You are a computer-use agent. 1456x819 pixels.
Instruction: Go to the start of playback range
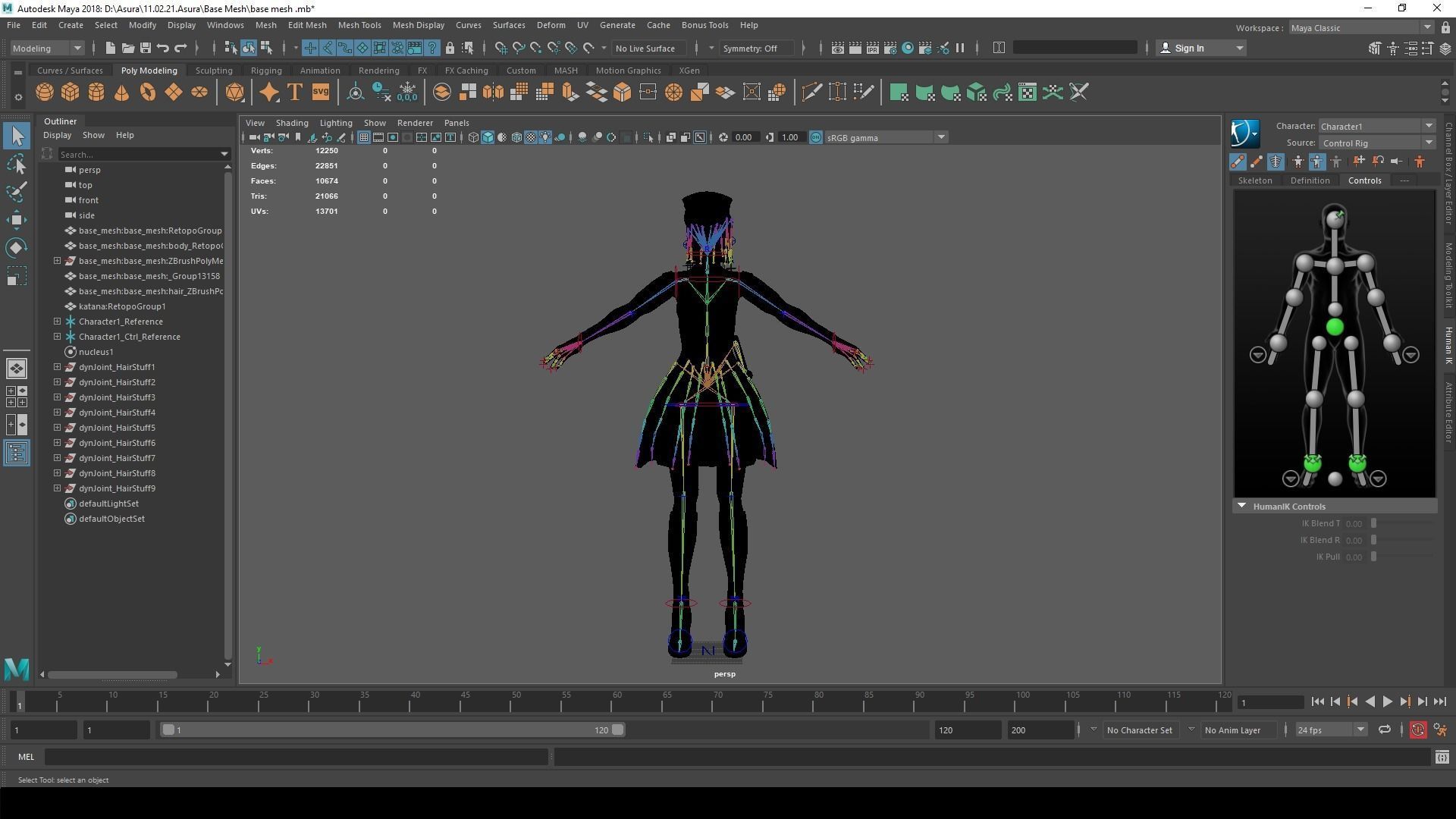click(1318, 702)
